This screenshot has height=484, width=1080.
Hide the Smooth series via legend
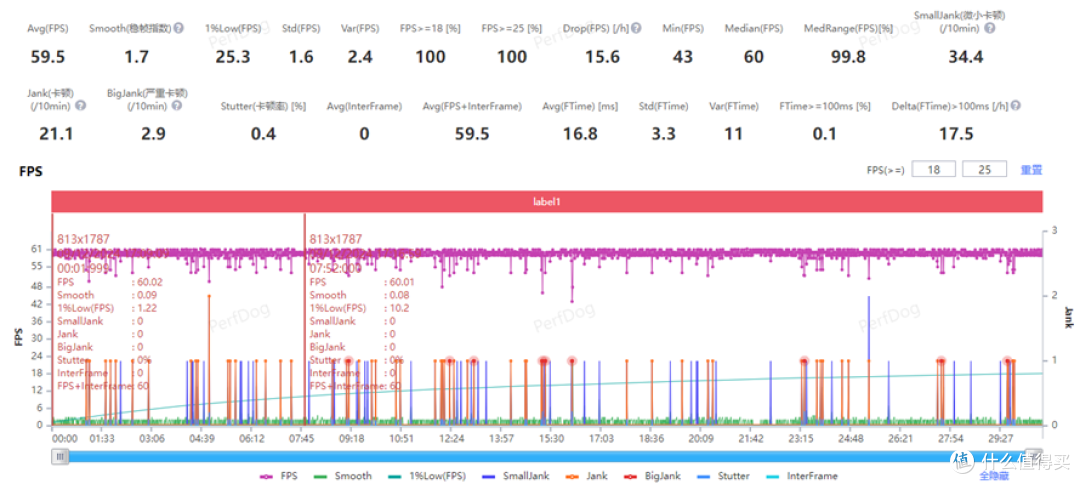coord(345,476)
